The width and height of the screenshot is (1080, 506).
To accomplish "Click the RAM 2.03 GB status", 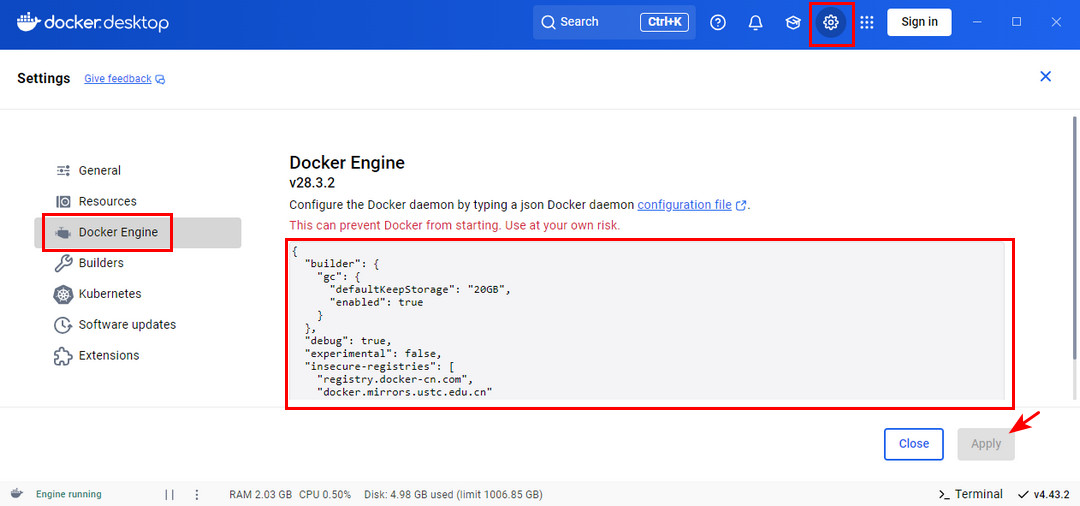I will pos(260,494).
